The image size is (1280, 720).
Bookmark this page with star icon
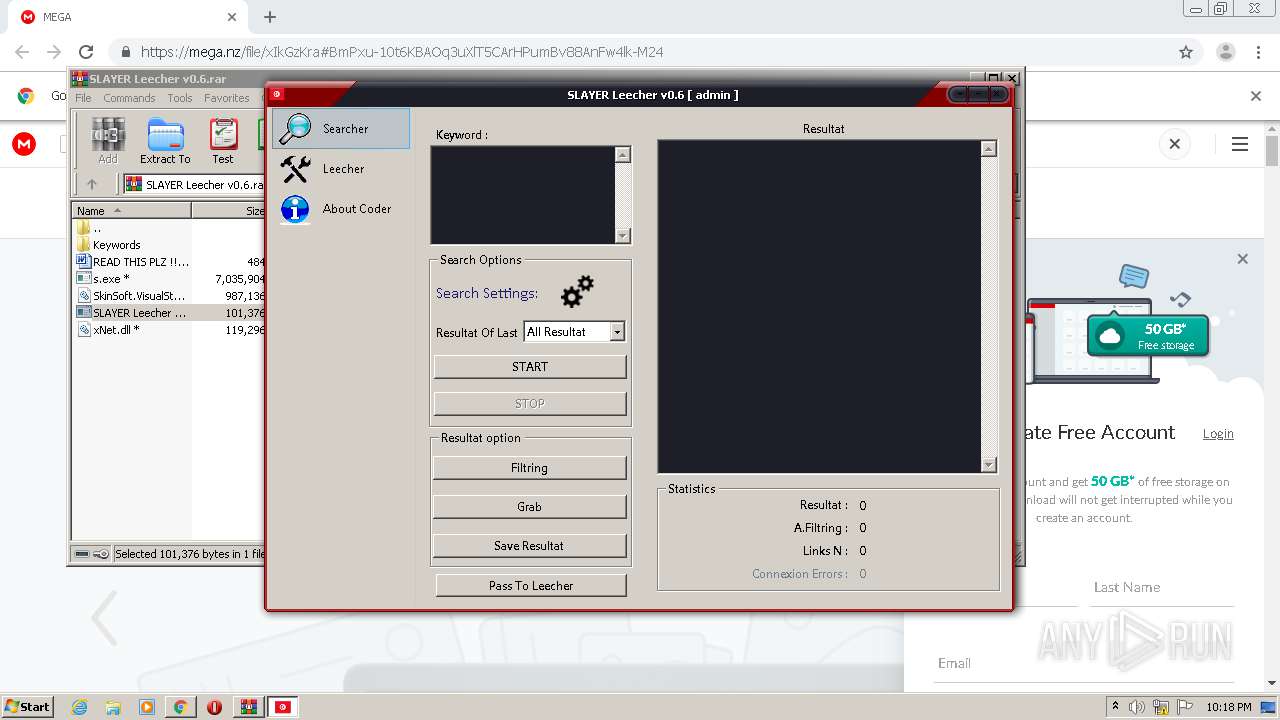[x=1186, y=52]
